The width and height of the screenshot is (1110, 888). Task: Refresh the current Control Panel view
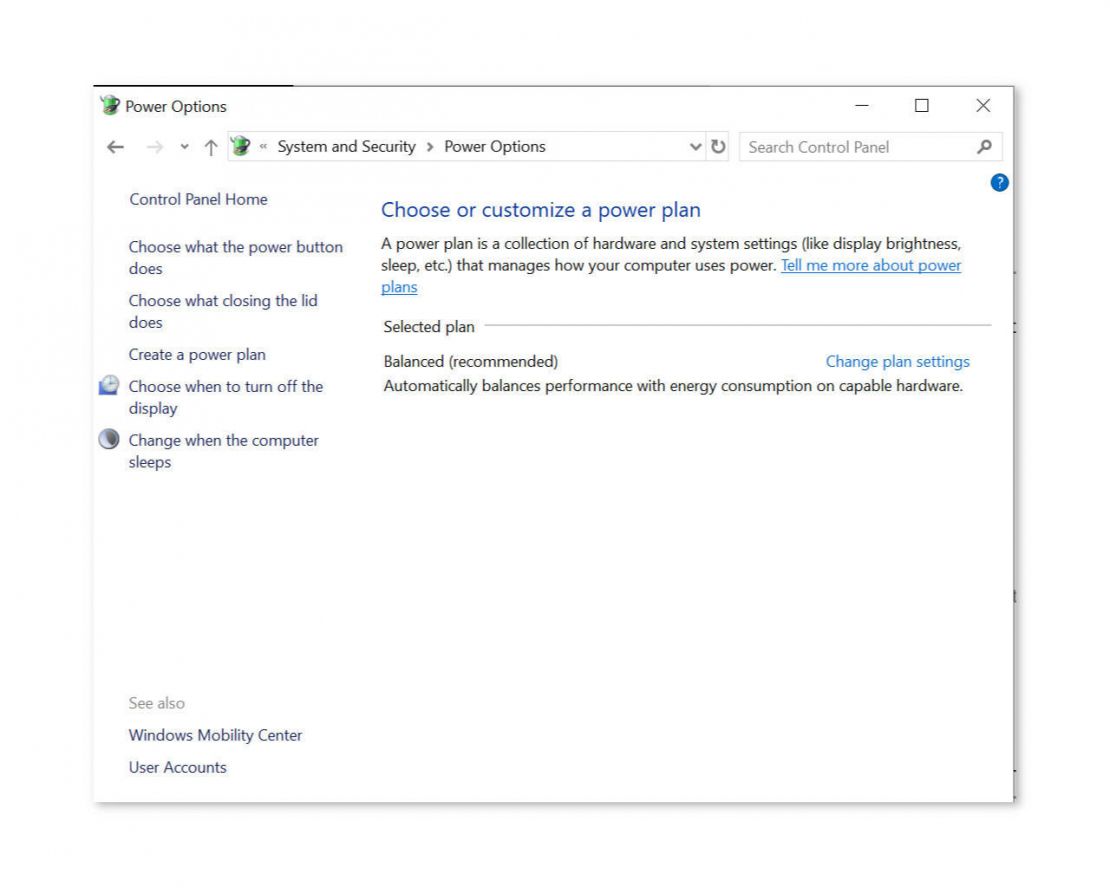(719, 146)
